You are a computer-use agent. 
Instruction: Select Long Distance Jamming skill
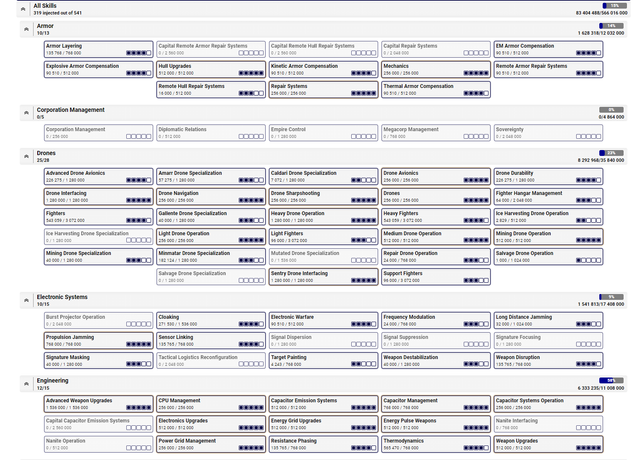pyautogui.click(x=549, y=320)
